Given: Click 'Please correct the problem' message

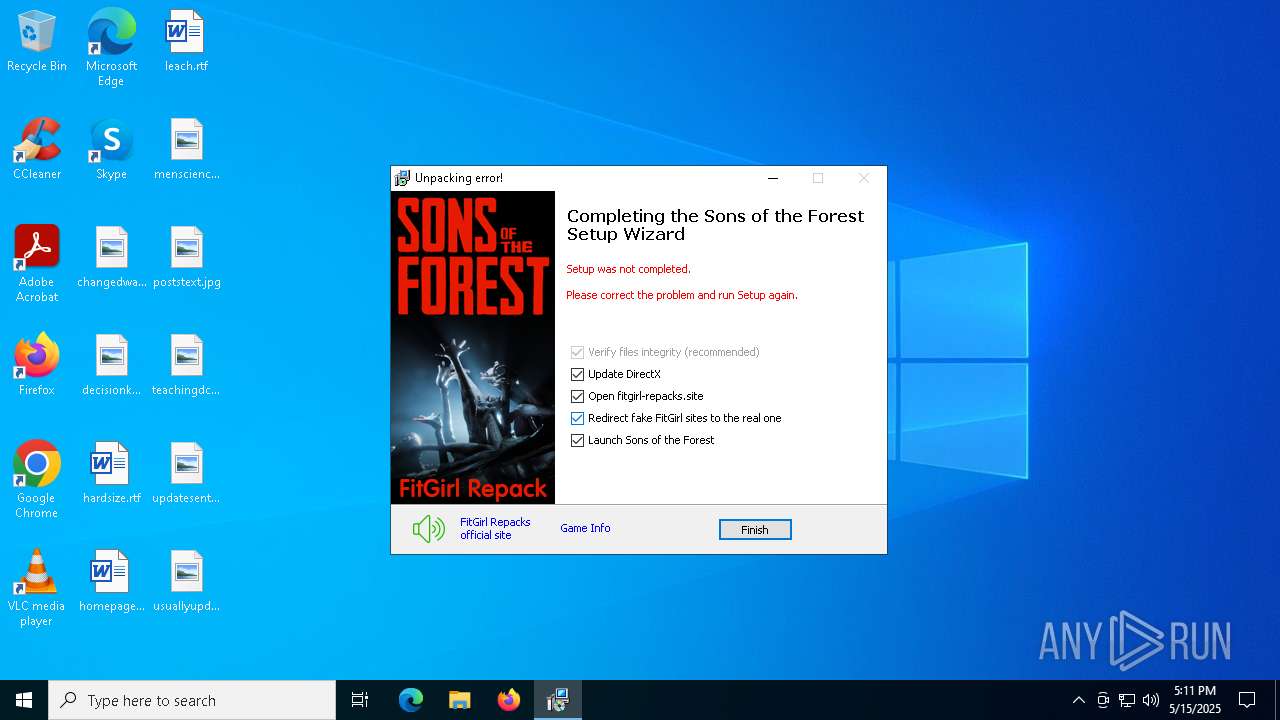Looking at the screenshot, I should (x=682, y=295).
